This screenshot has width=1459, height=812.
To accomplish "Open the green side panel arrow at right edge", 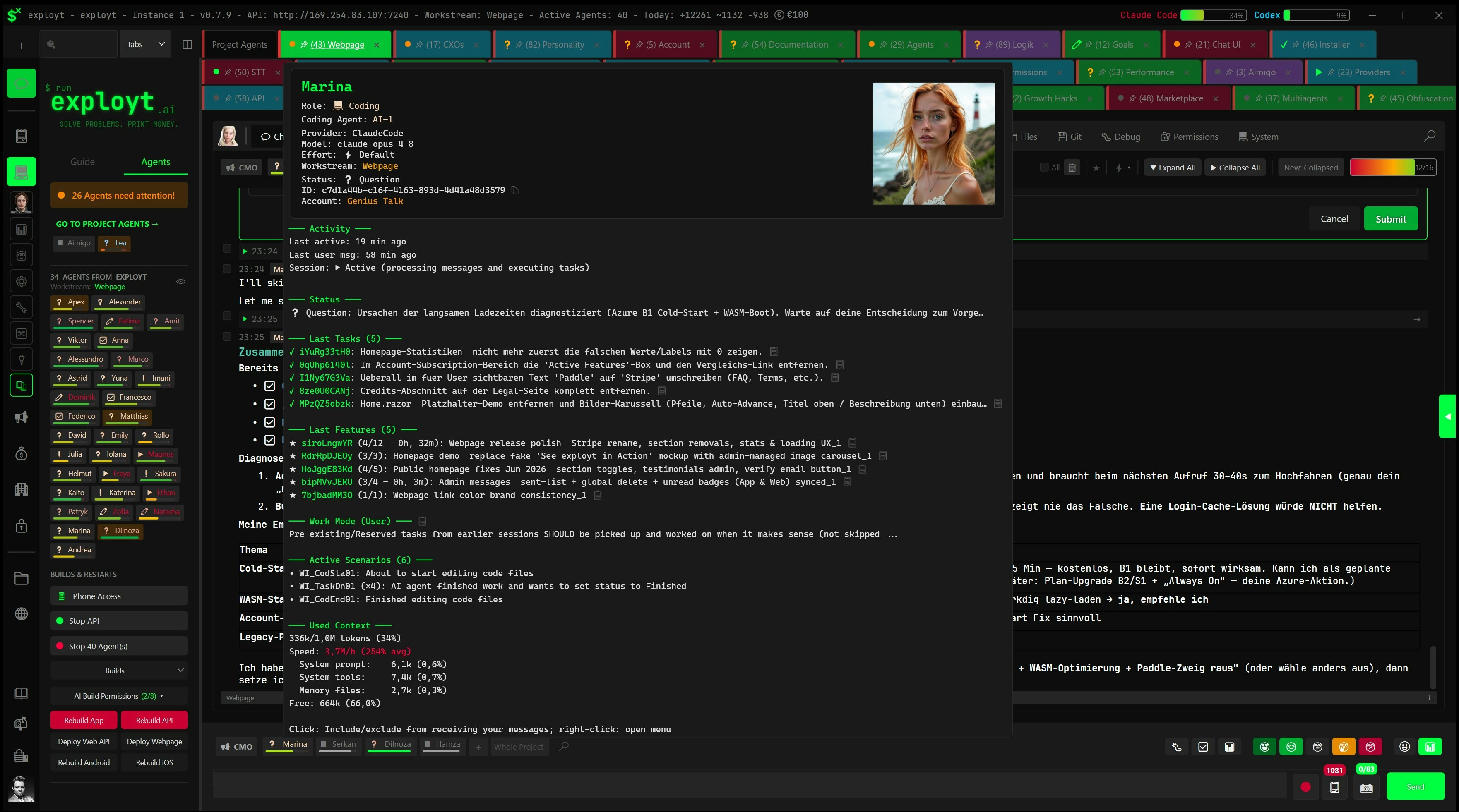I will (x=1448, y=417).
